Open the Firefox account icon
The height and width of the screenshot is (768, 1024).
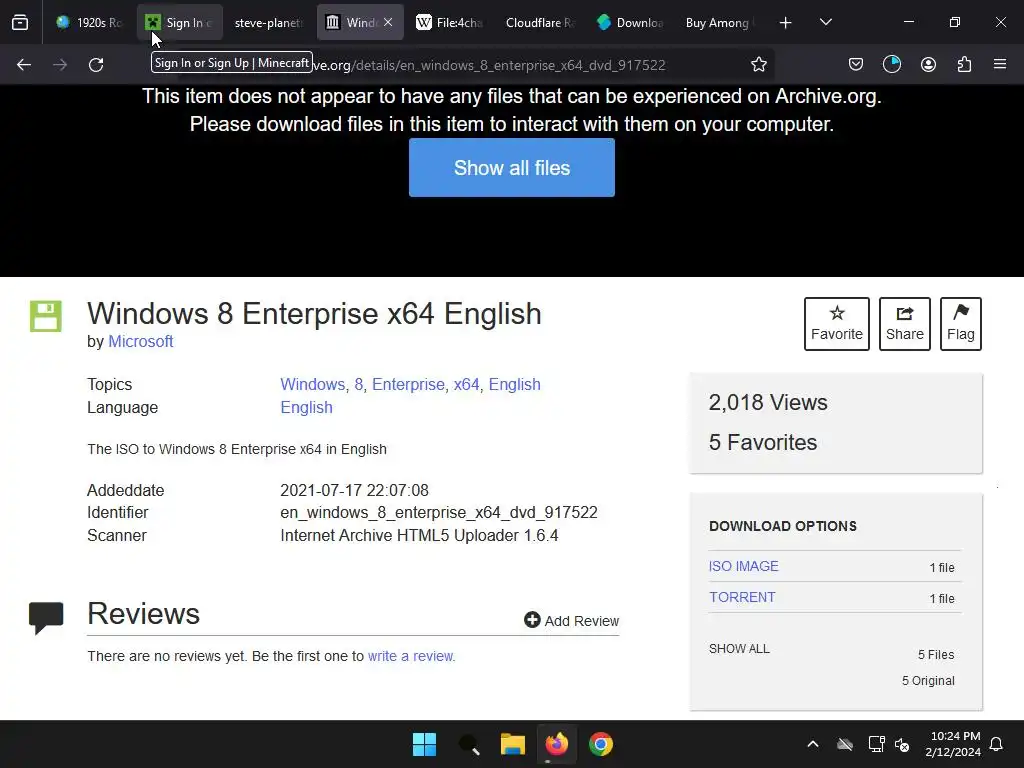928,65
